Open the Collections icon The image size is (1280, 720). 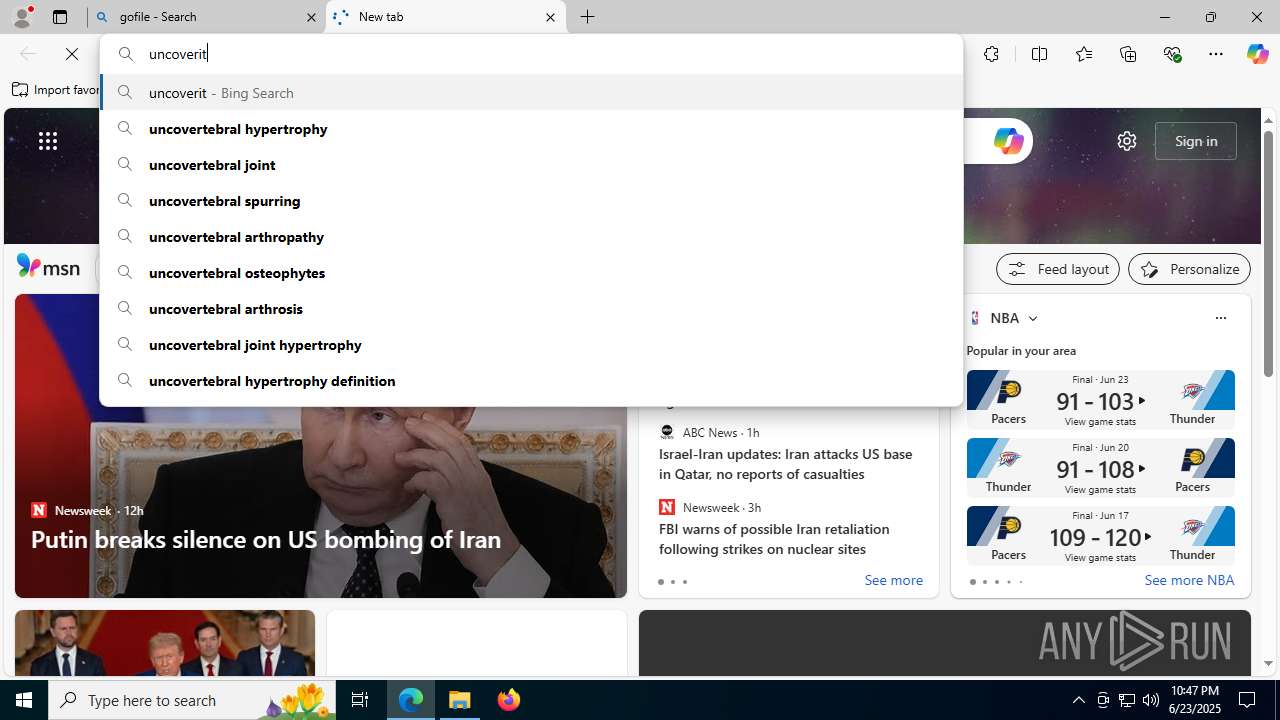[x=1128, y=54]
